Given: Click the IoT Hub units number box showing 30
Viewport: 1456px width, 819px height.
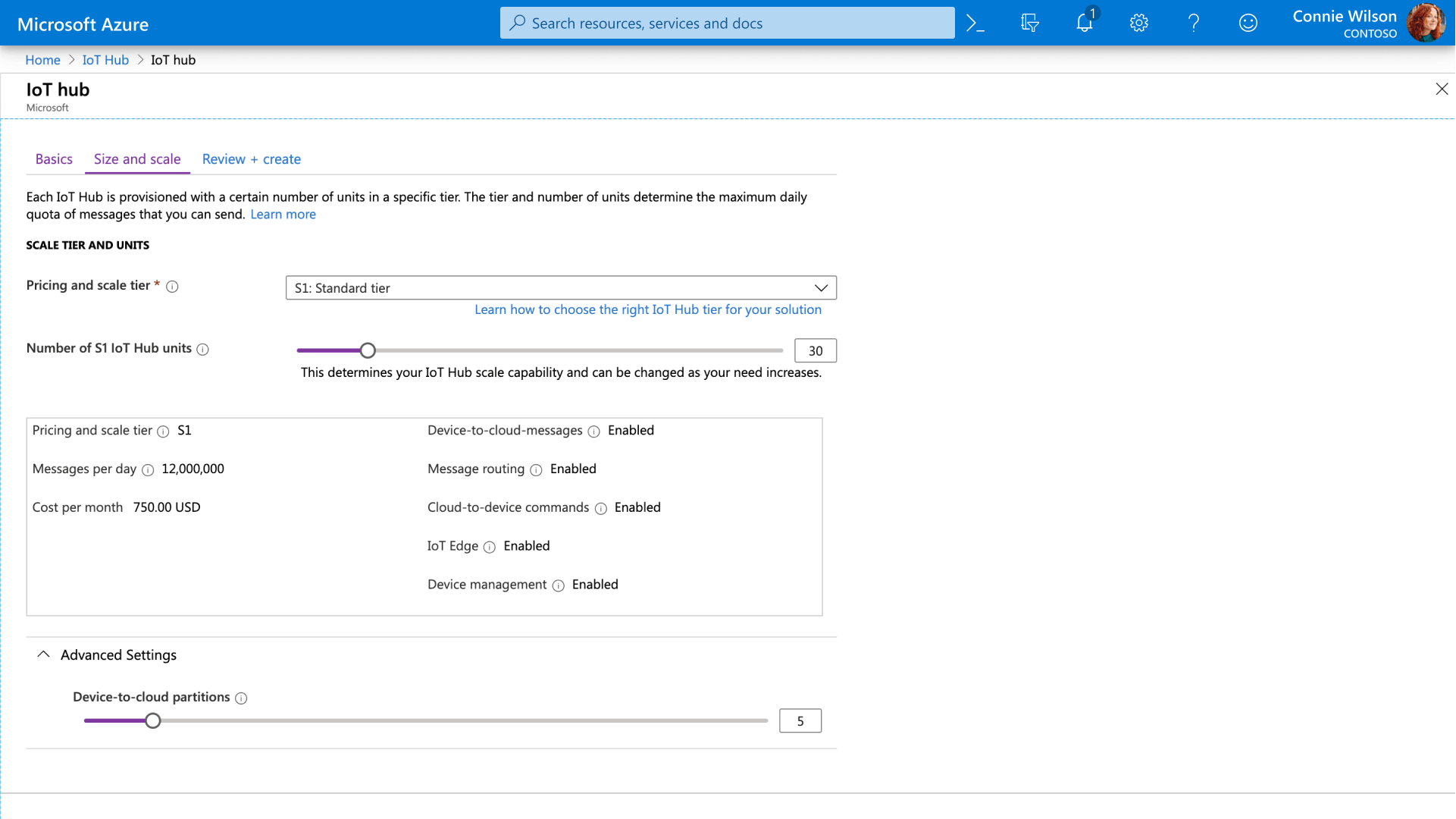Looking at the screenshot, I should click(816, 350).
